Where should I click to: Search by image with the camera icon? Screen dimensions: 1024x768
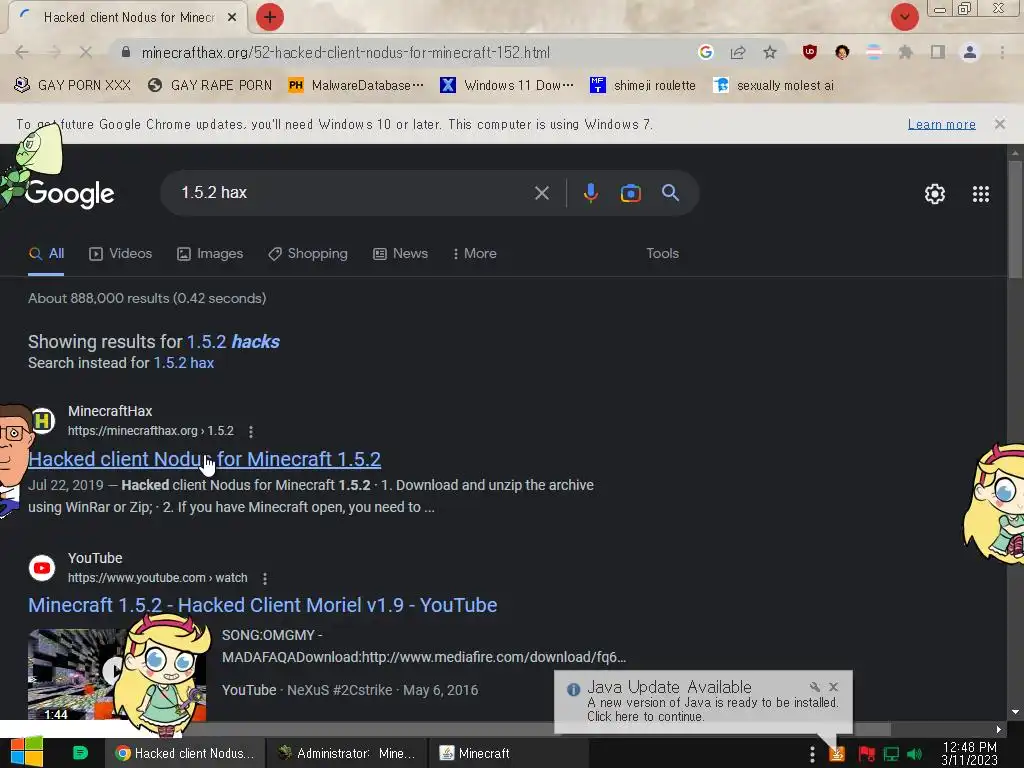click(630, 193)
